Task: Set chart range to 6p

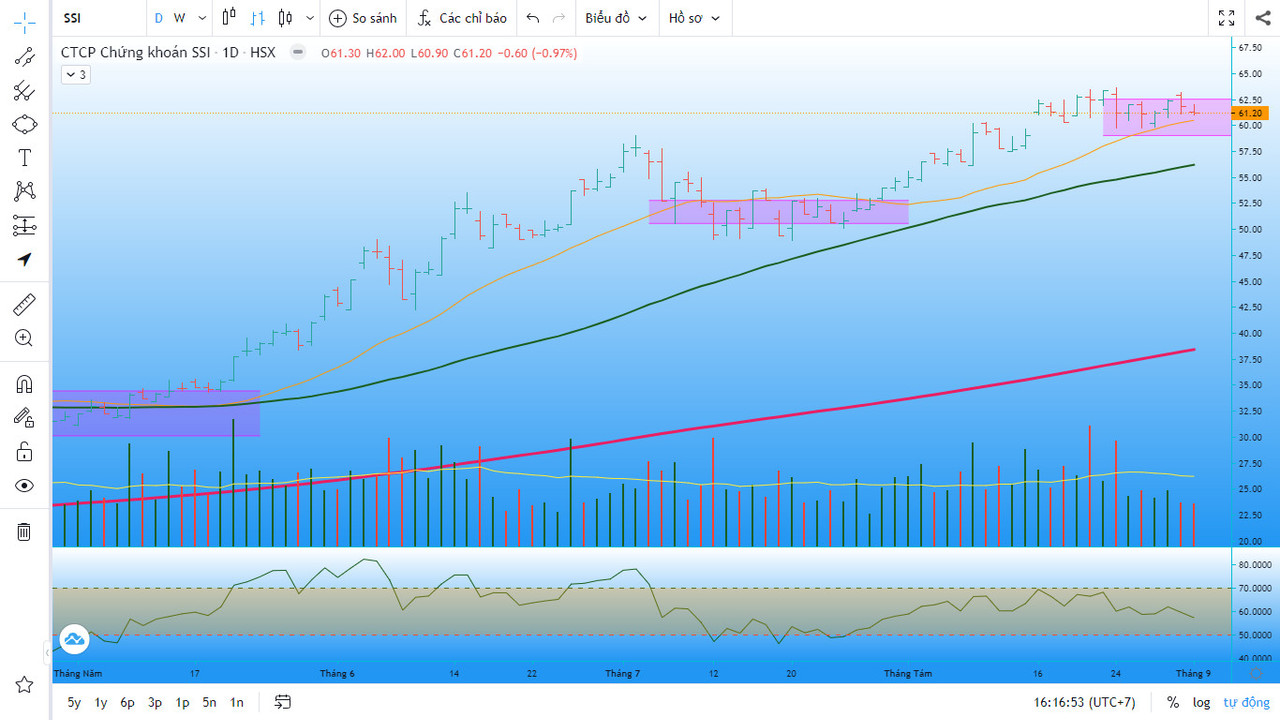Action: 127,703
